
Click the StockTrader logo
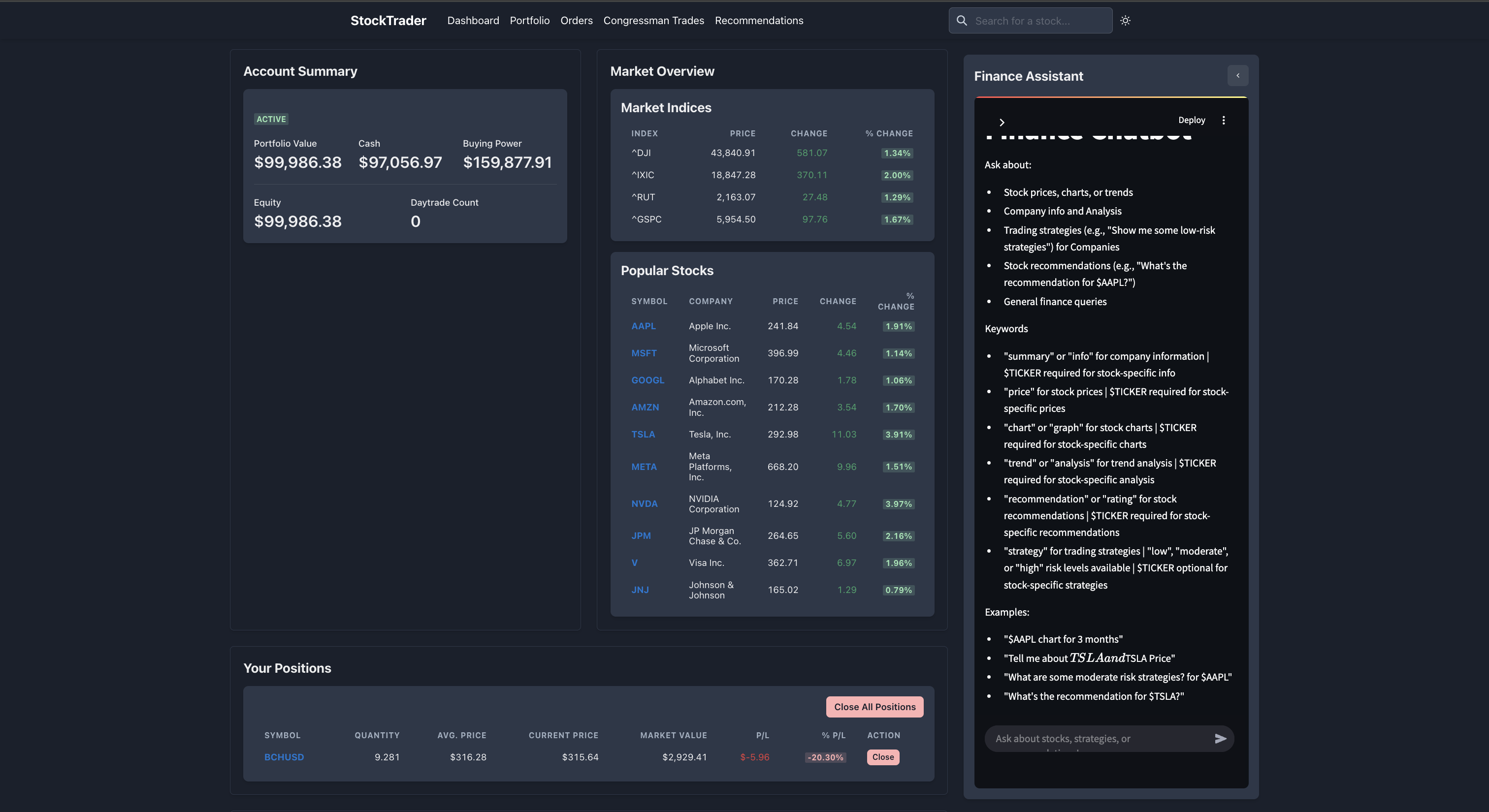(388, 21)
